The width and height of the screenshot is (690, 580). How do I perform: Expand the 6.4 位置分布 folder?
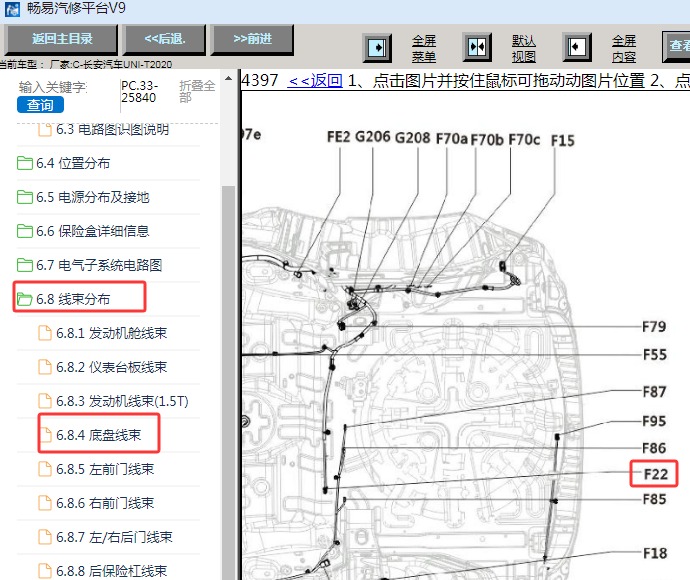tap(73, 163)
